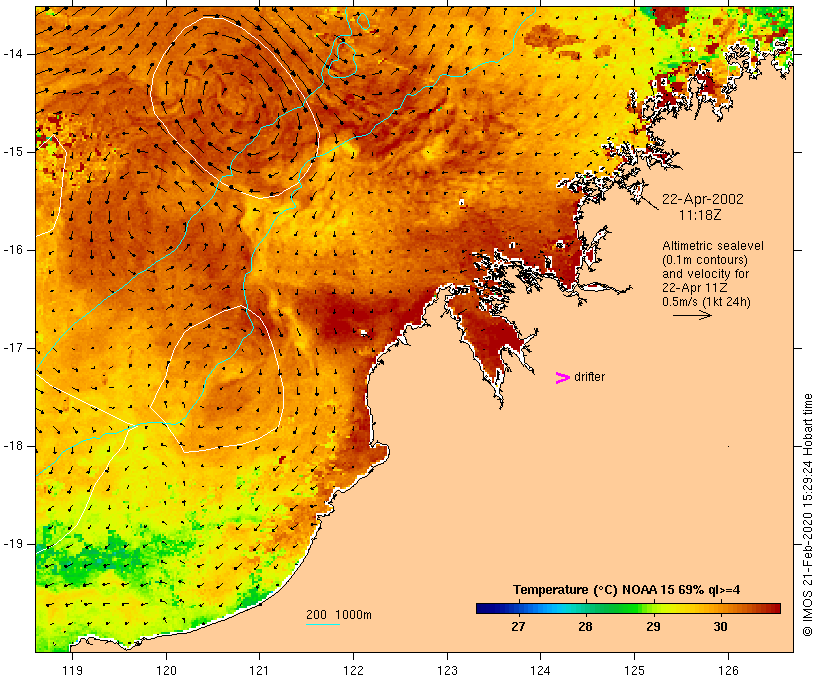The height and width of the screenshot is (680, 820).
Task: Click the colorbar tick label '27'
Action: point(518,626)
